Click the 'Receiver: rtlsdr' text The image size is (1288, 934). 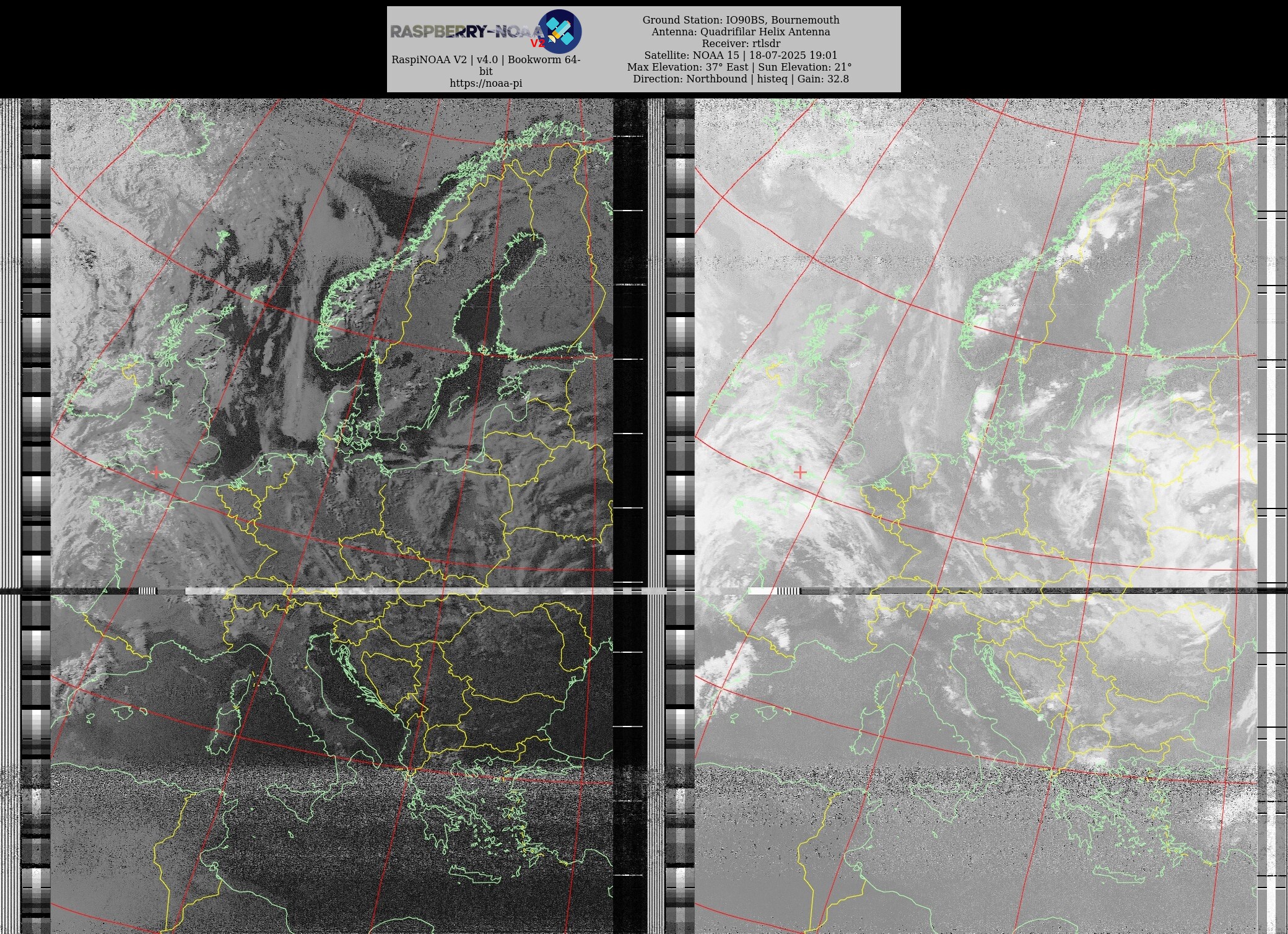741,44
